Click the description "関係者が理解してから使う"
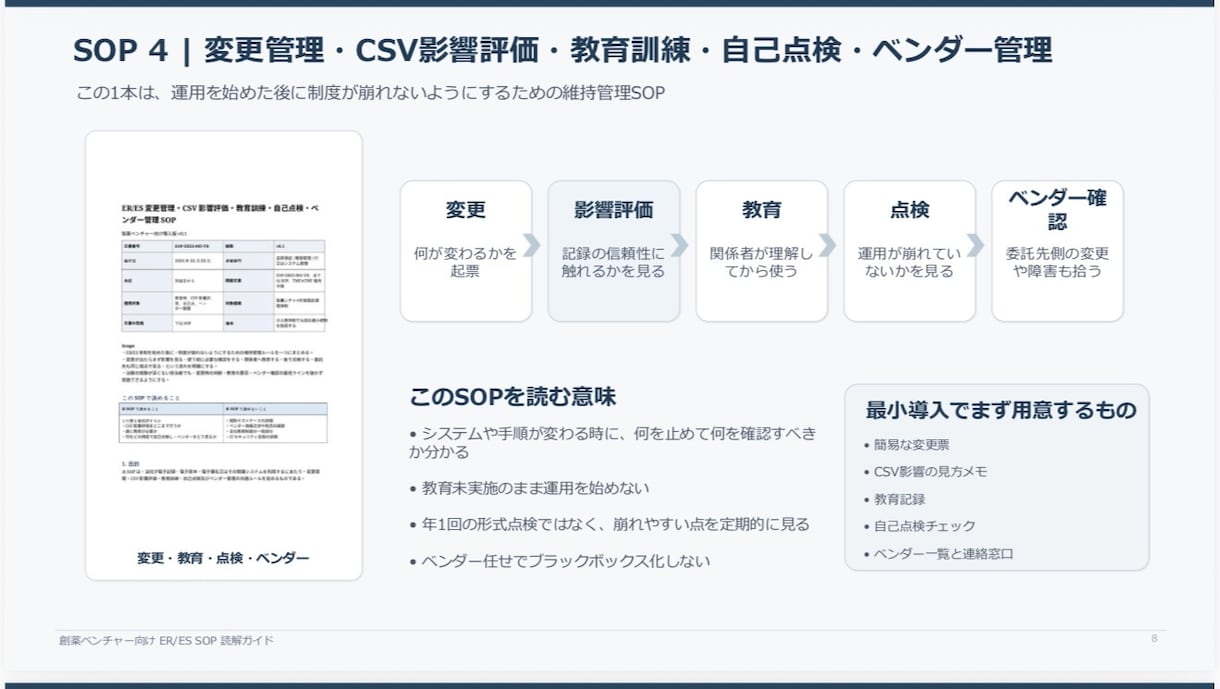 coord(762,262)
